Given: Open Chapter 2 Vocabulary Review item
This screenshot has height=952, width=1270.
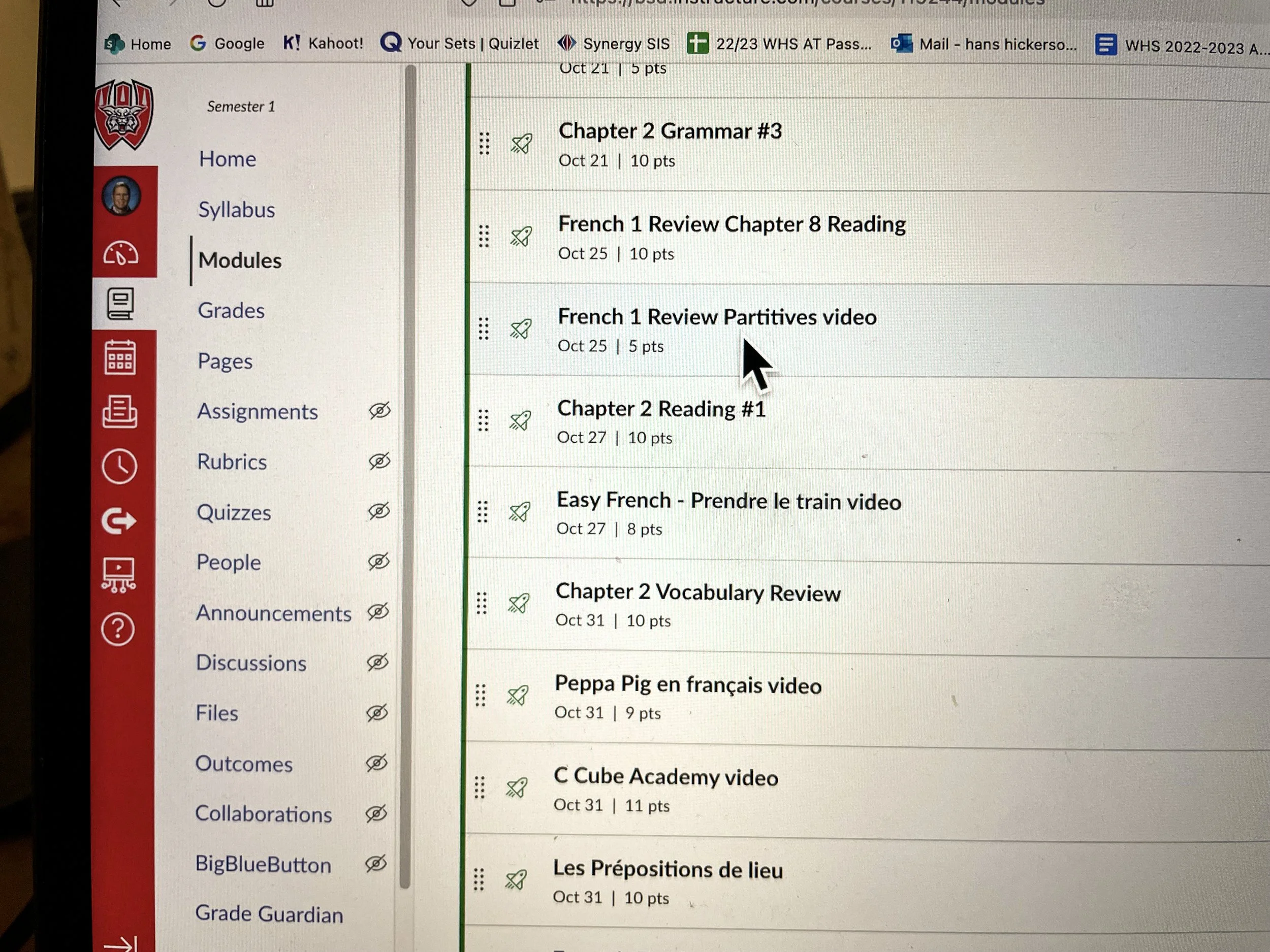Looking at the screenshot, I should coord(698,593).
